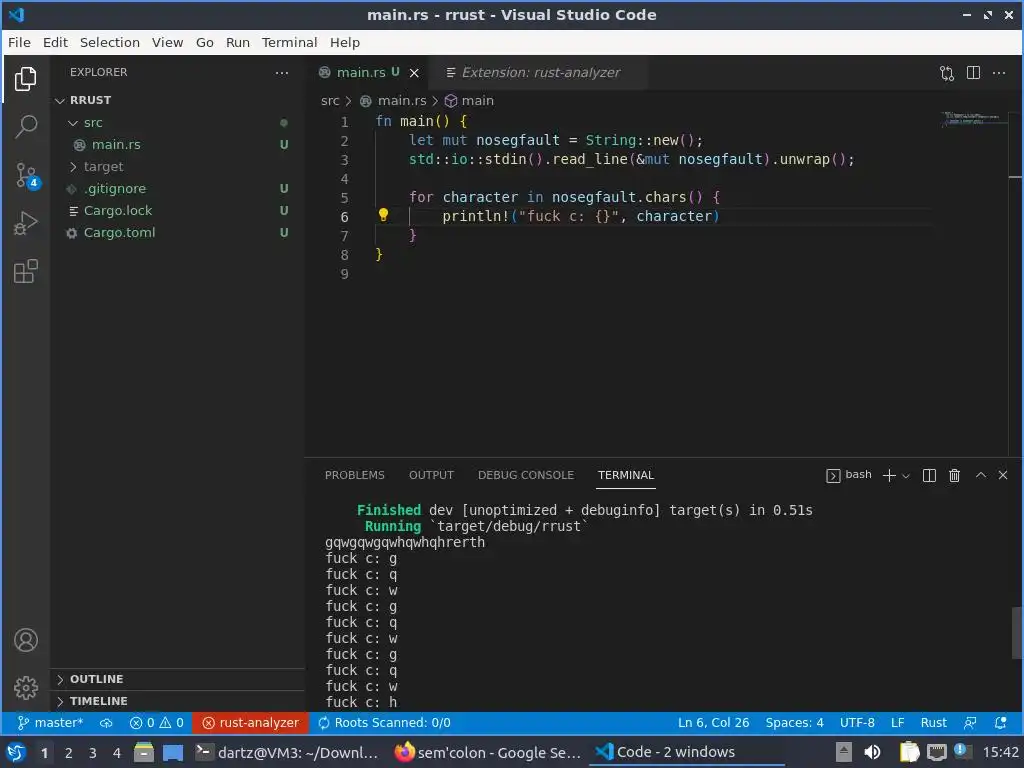Open the Manage gear icon

point(25,688)
